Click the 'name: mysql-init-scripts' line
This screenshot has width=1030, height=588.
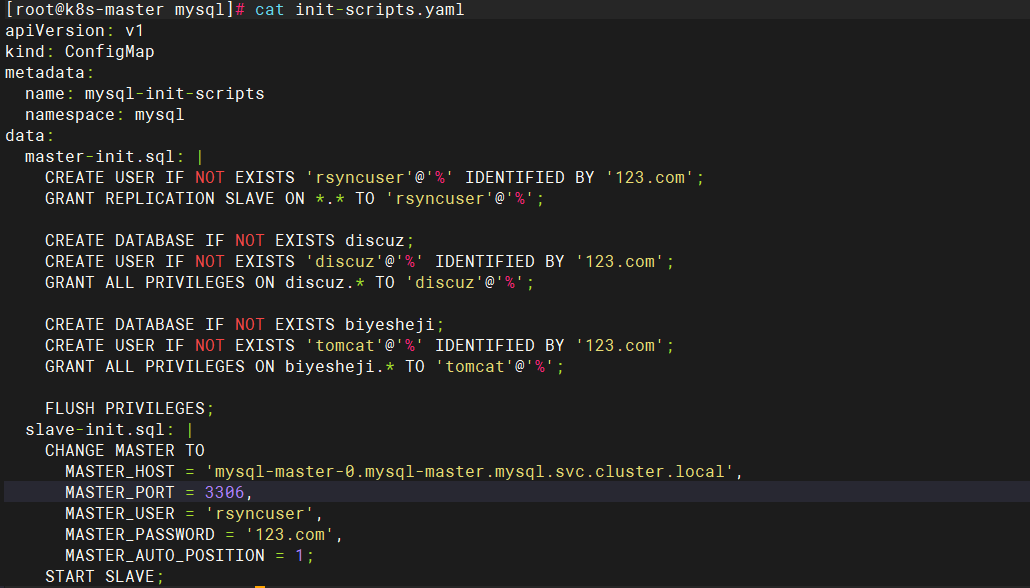pos(145,94)
